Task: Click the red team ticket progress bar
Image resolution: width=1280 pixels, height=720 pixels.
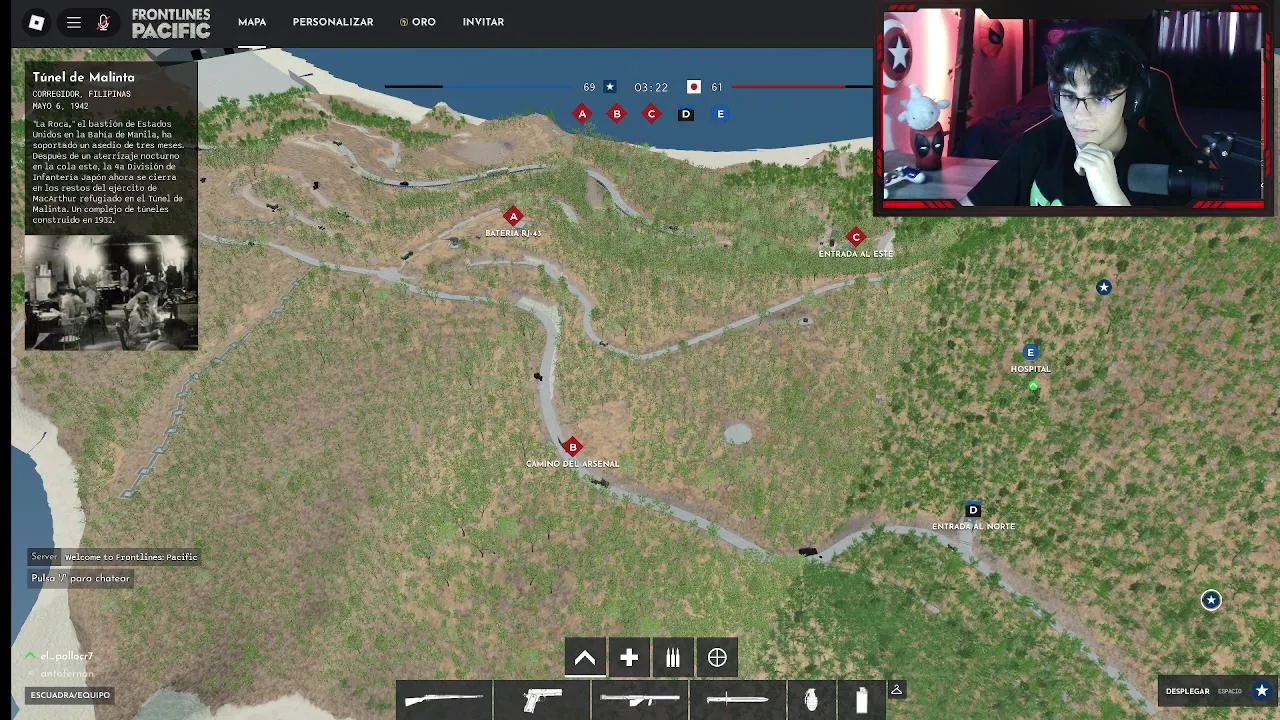Action: point(802,87)
